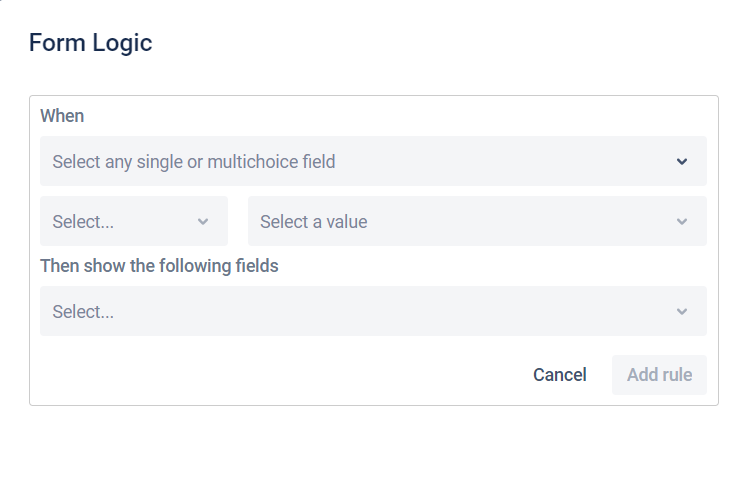Click the "Form Logic" dialog heading
Image resolution: width=736 pixels, height=492 pixels.
coord(90,42)
